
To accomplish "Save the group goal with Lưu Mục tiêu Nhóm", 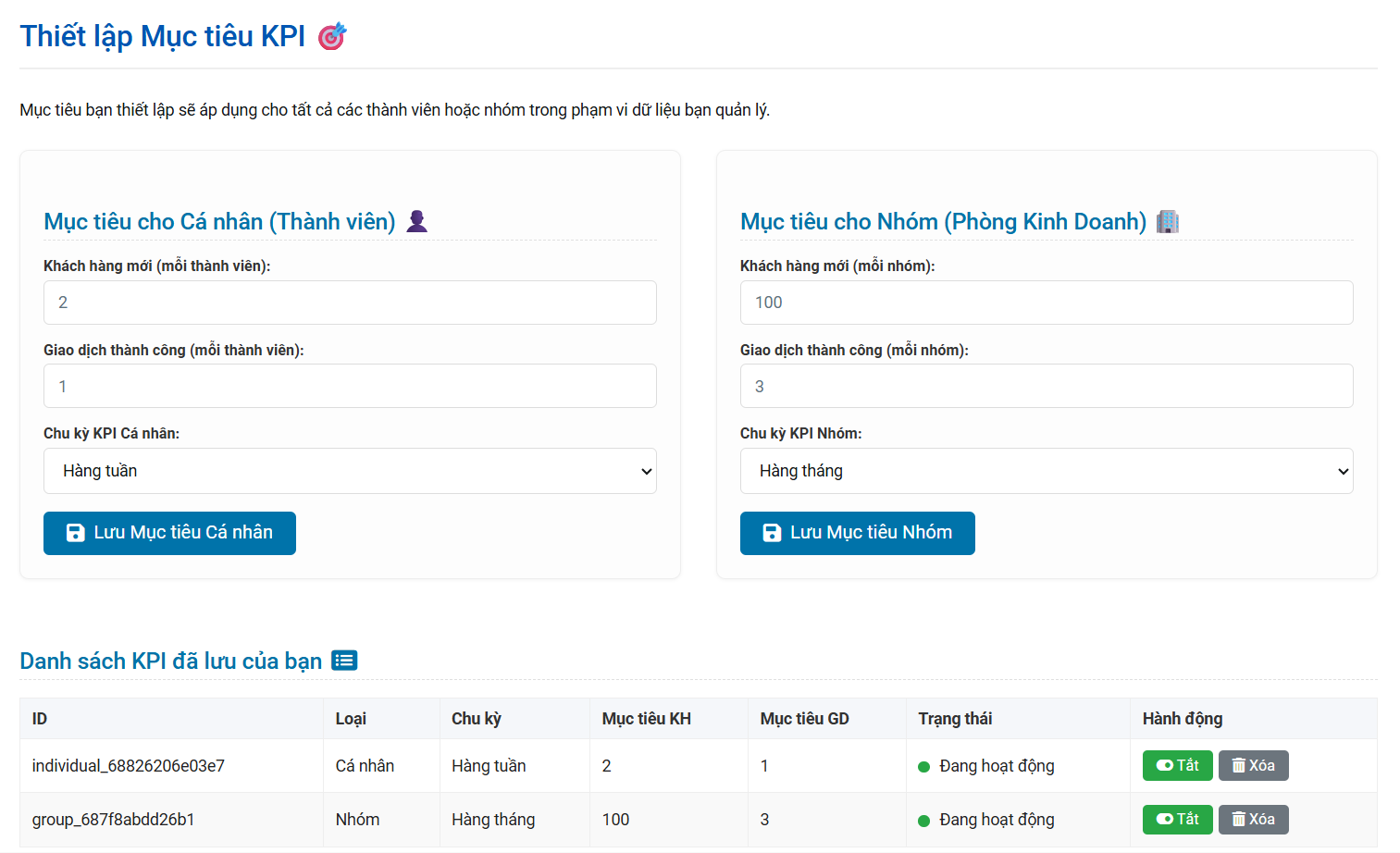I will pyautogui.click(x=857, y=533).
